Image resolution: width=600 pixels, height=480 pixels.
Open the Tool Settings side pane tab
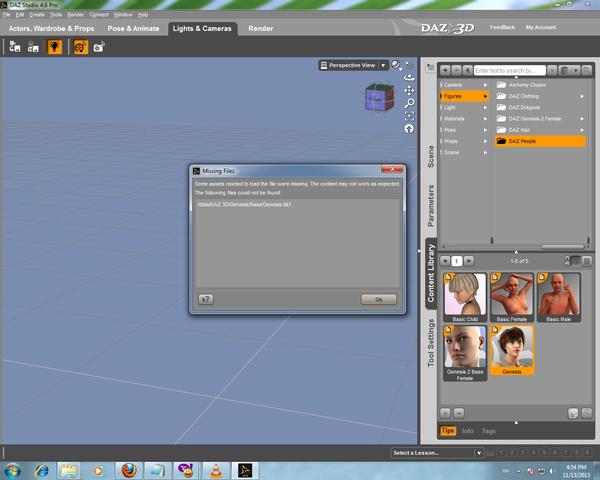click(x=431, y=343)
